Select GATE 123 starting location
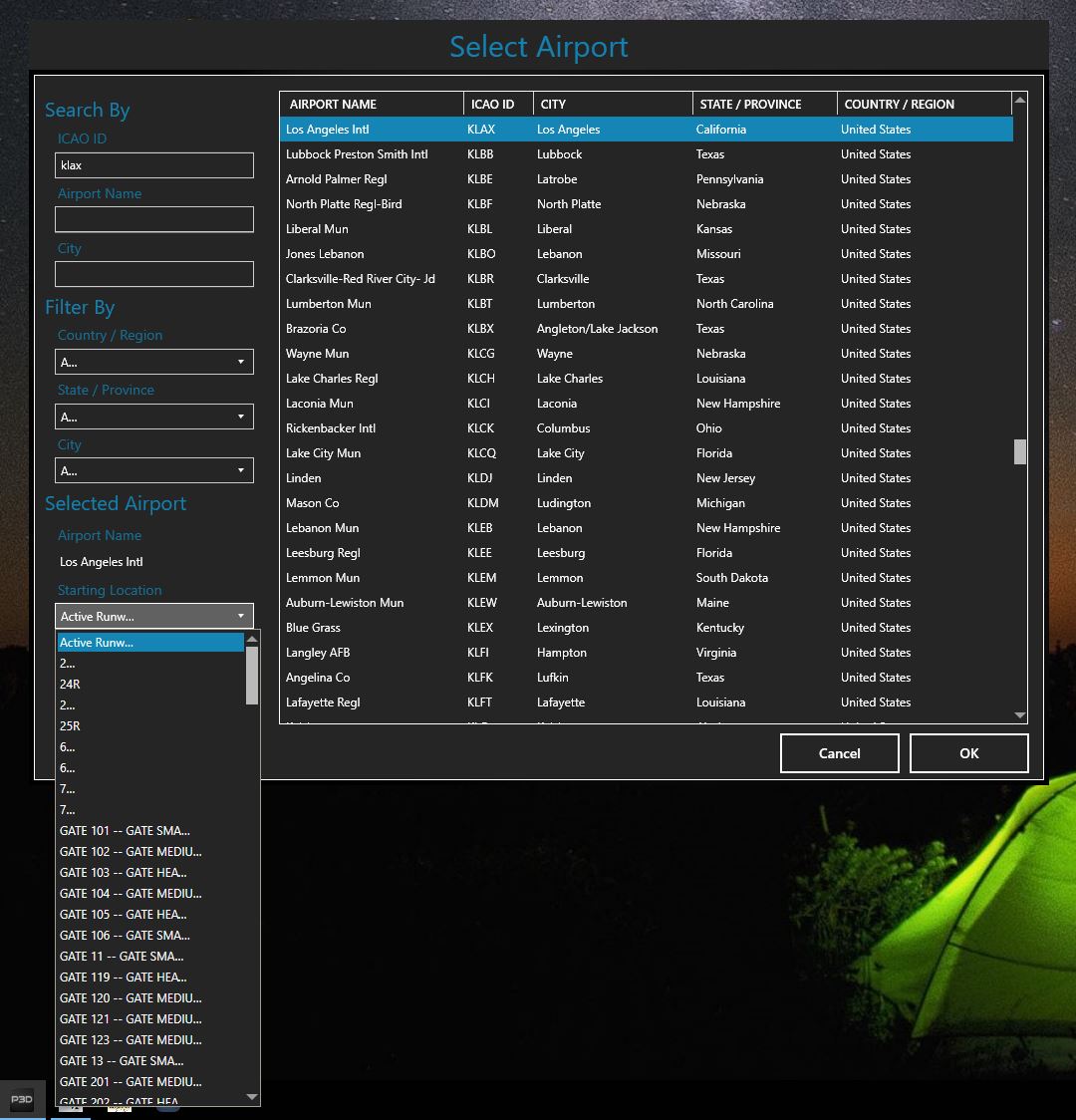Screen dimensions: 1076x1120 pos(149,1040)
